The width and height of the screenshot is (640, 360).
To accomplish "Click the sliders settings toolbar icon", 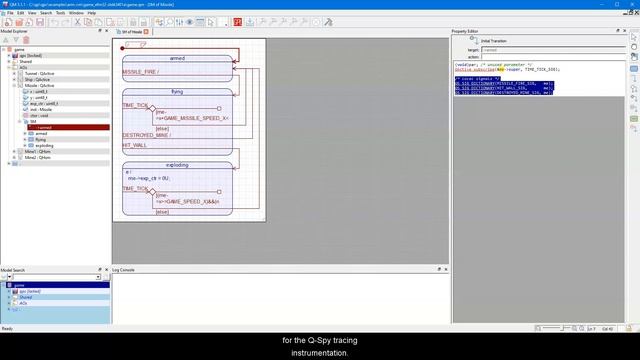I will coord(180,22).
